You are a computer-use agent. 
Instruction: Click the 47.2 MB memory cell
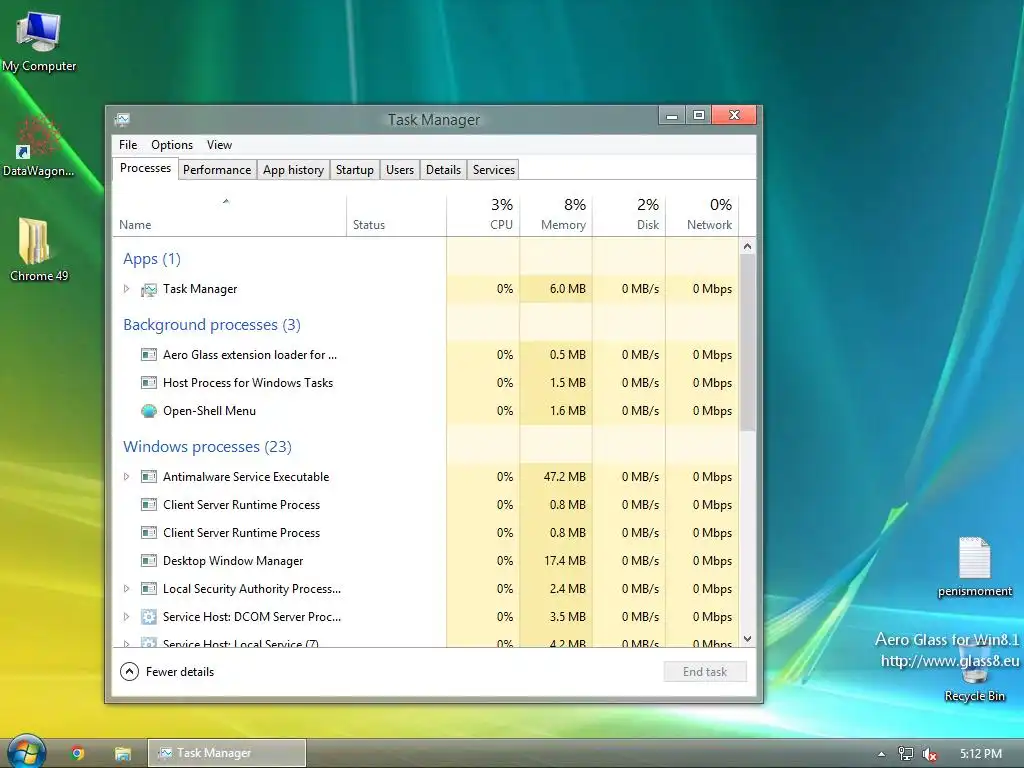point(556,477)
